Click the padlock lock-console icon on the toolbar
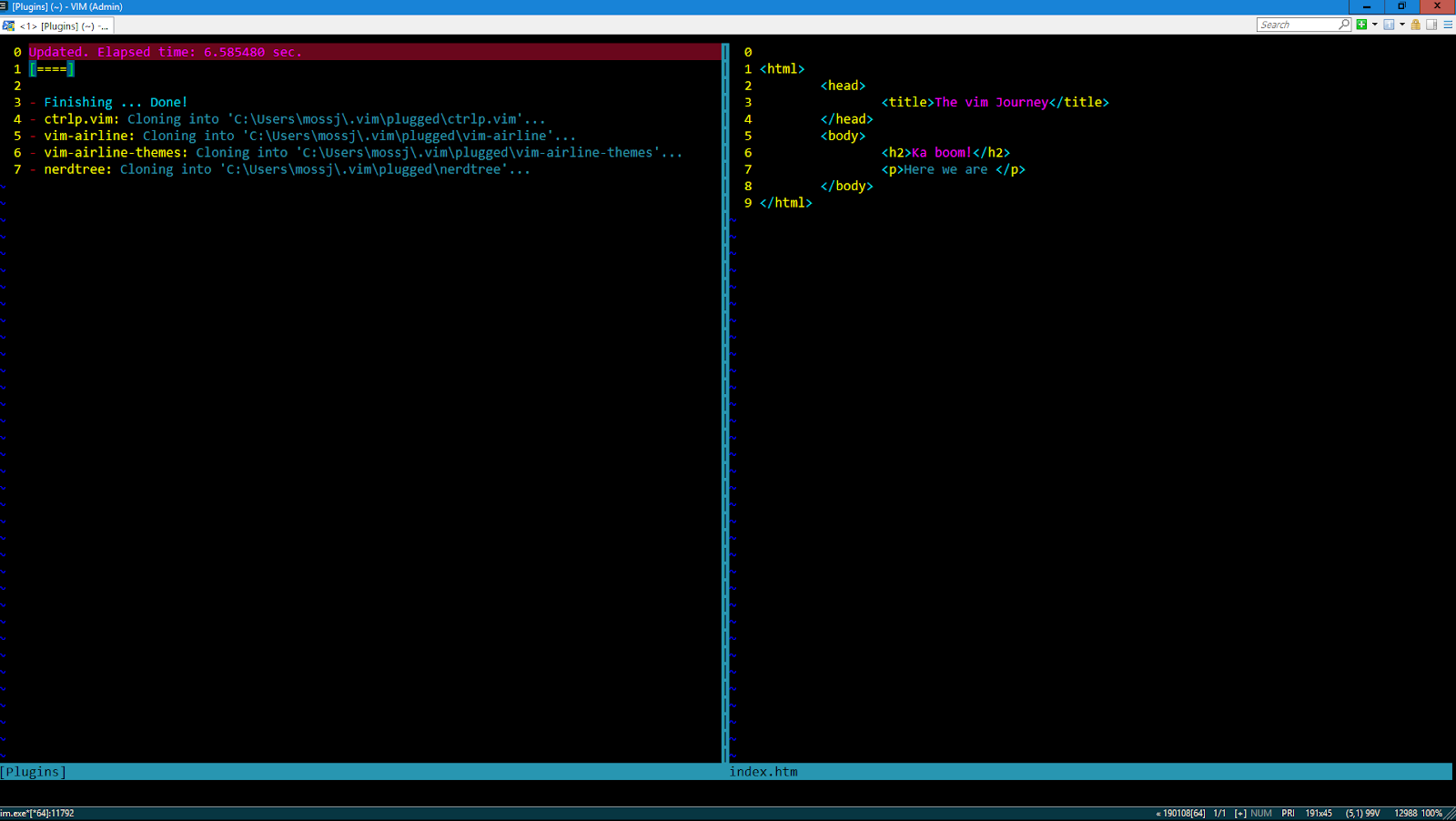1456x821 pixels. (x=1415, y=25)
